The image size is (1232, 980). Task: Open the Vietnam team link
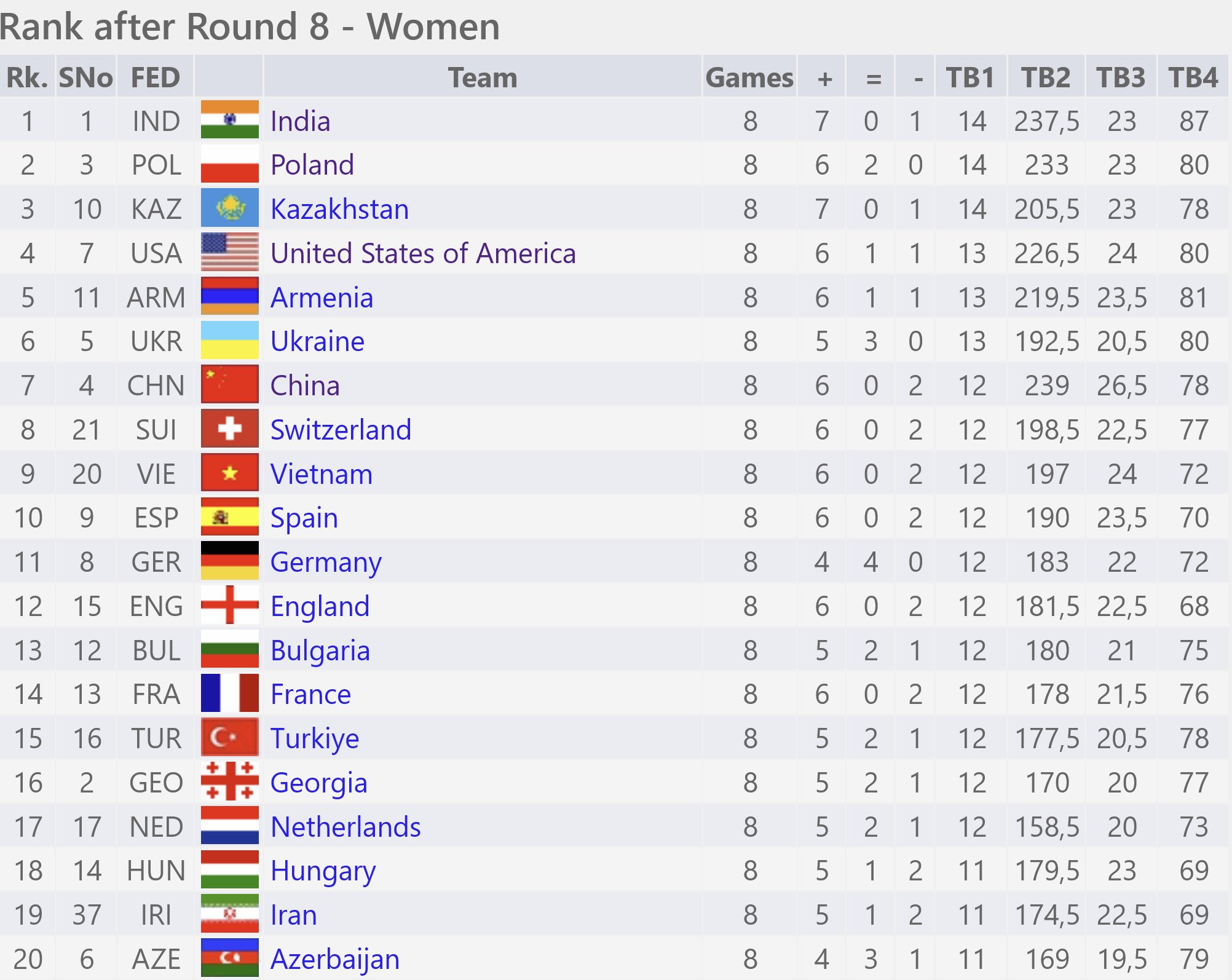(x=322, y=474)
